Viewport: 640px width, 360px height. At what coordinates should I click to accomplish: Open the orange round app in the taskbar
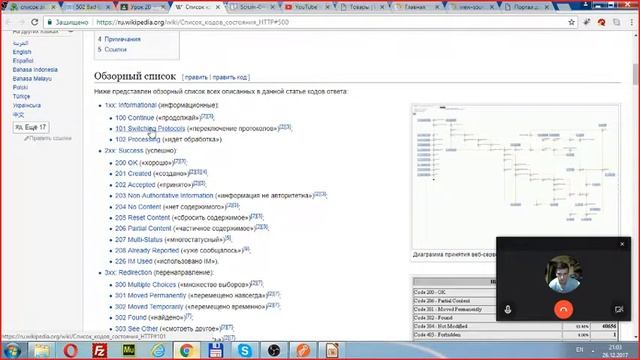point(303,351)
